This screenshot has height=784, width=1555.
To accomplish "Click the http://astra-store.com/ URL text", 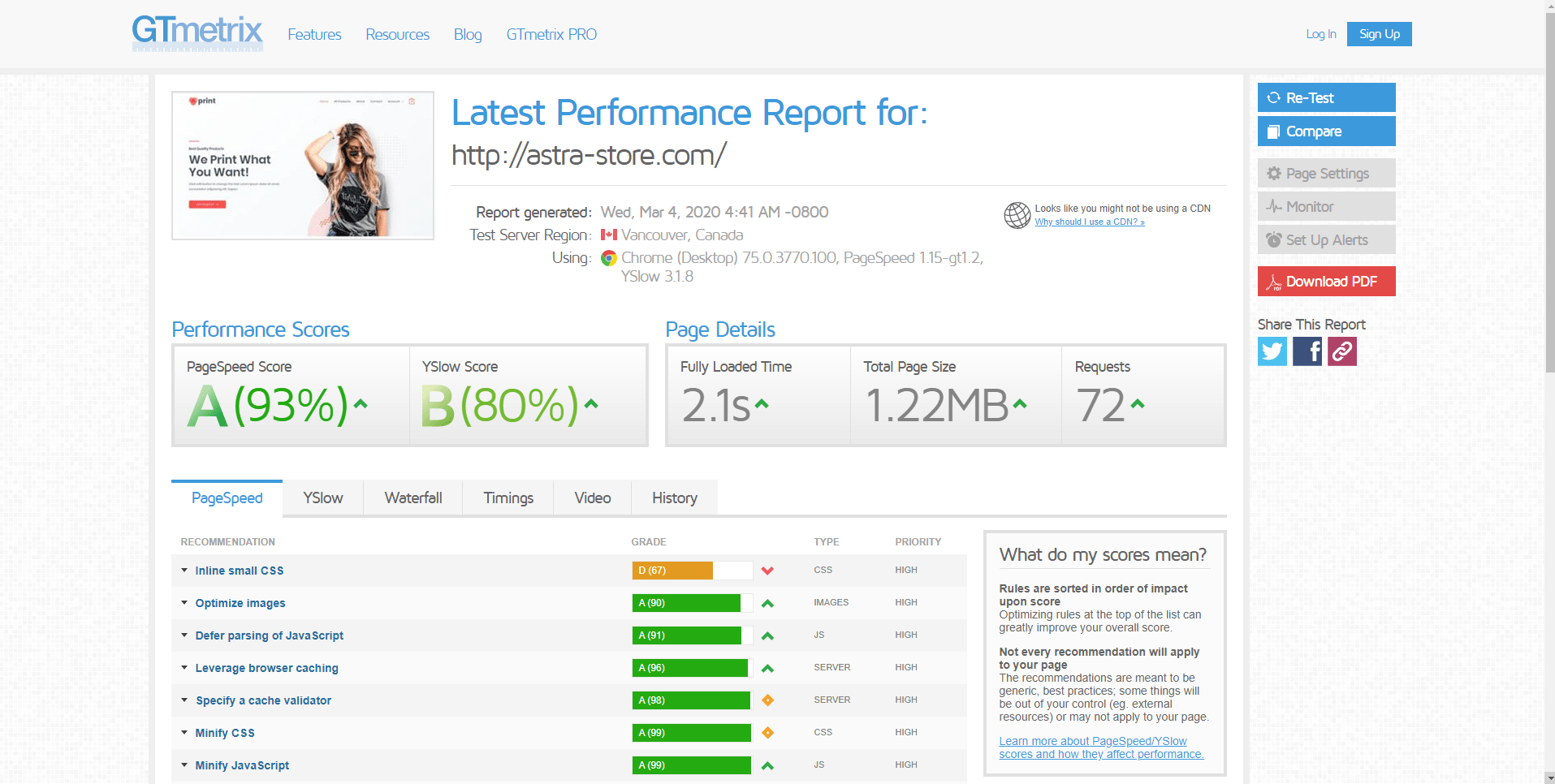I will pyautogui.click(x=589, y=155).
